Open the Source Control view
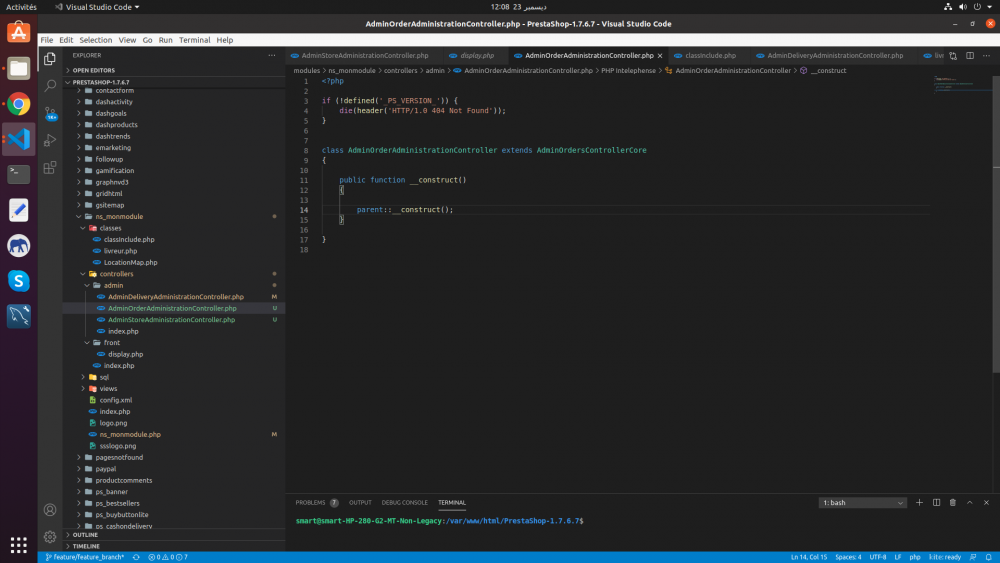Image resolution: width=1000 pixels, height=563 pixels. point(50,113)
